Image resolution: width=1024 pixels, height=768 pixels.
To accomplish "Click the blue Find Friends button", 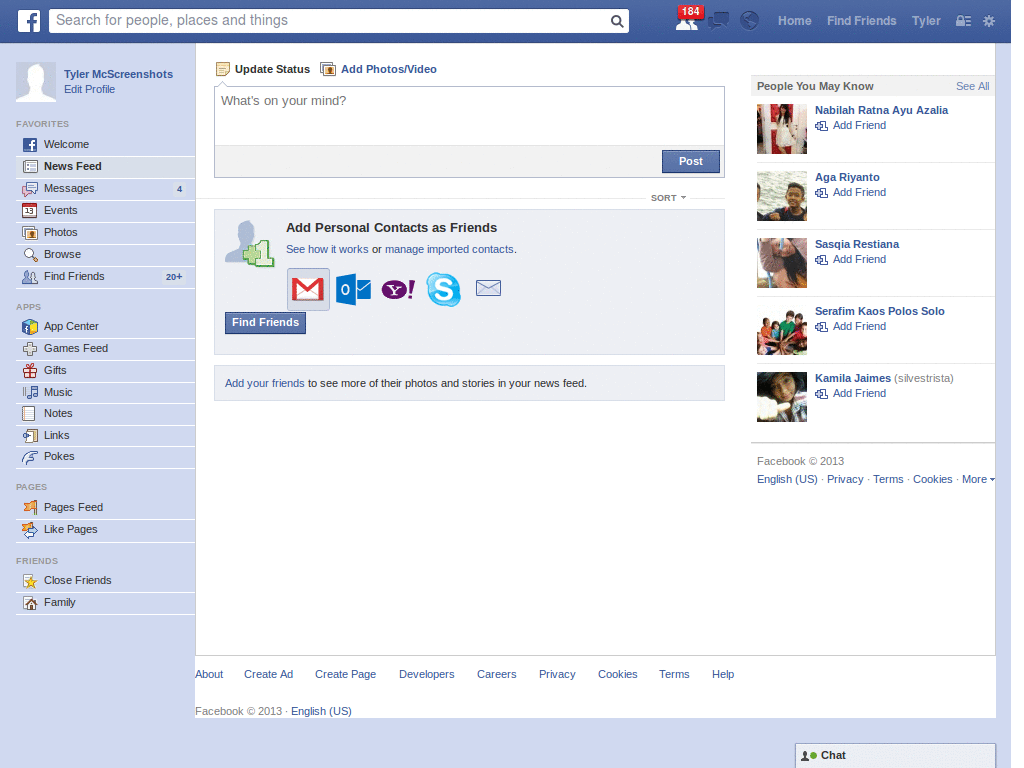I will [x=265, y=323].
